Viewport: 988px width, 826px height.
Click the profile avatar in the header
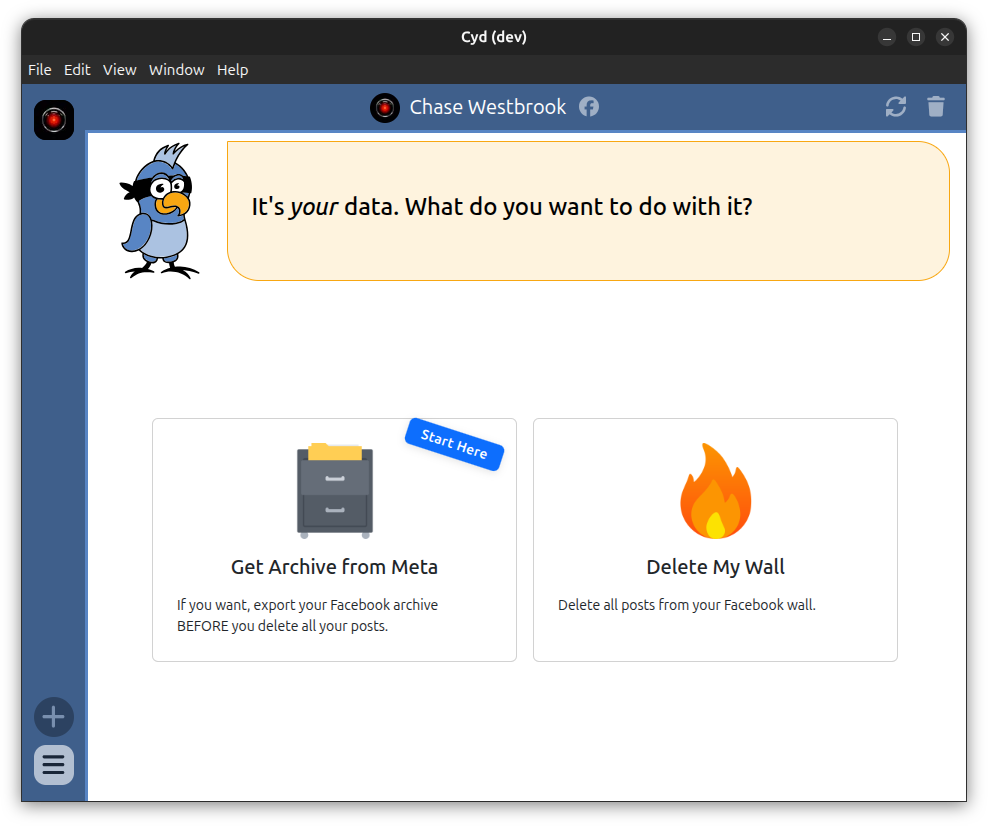pos(385,107)
